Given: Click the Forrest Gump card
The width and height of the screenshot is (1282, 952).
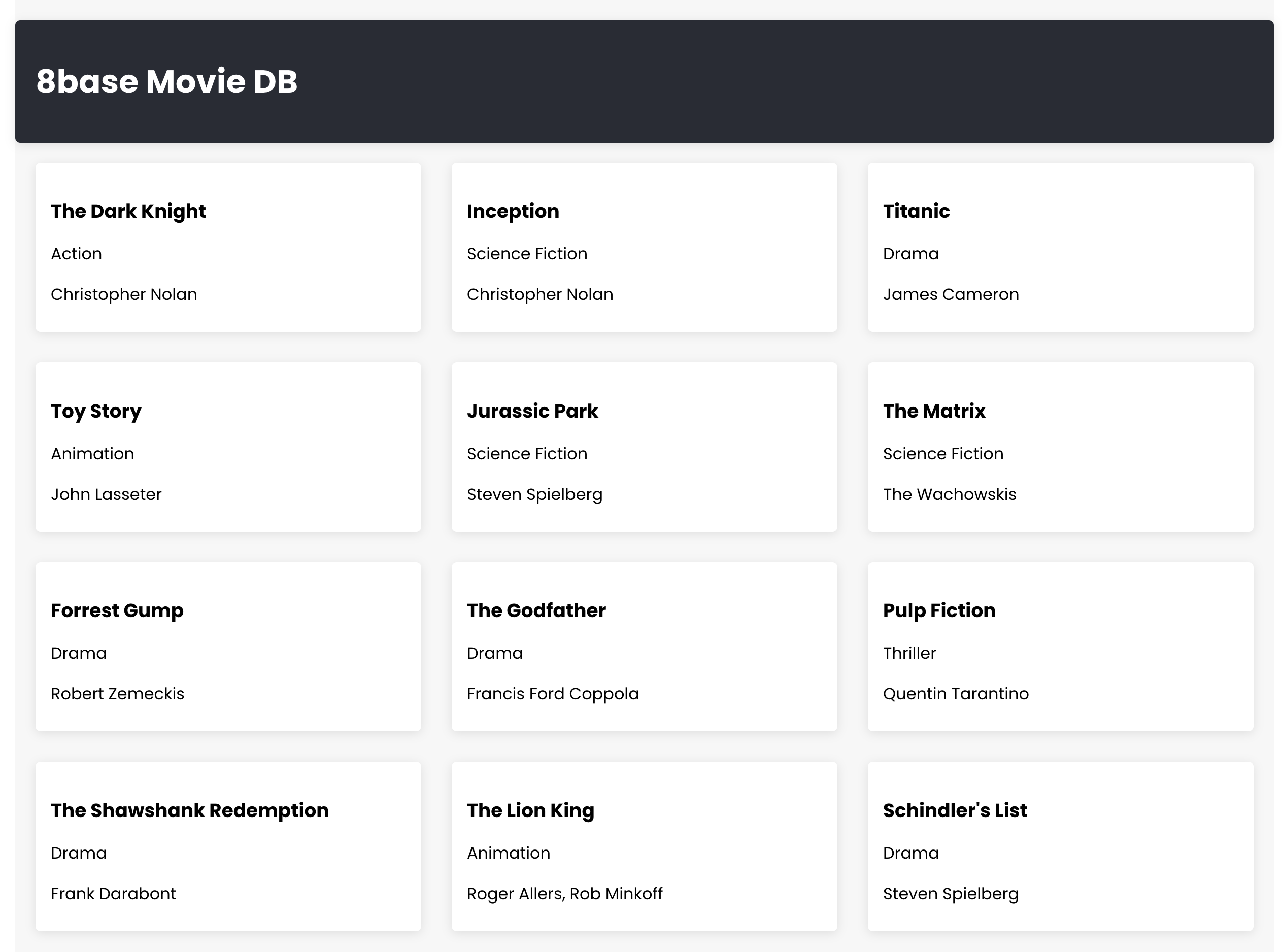Looking at the screenshot, I should 228,646.
